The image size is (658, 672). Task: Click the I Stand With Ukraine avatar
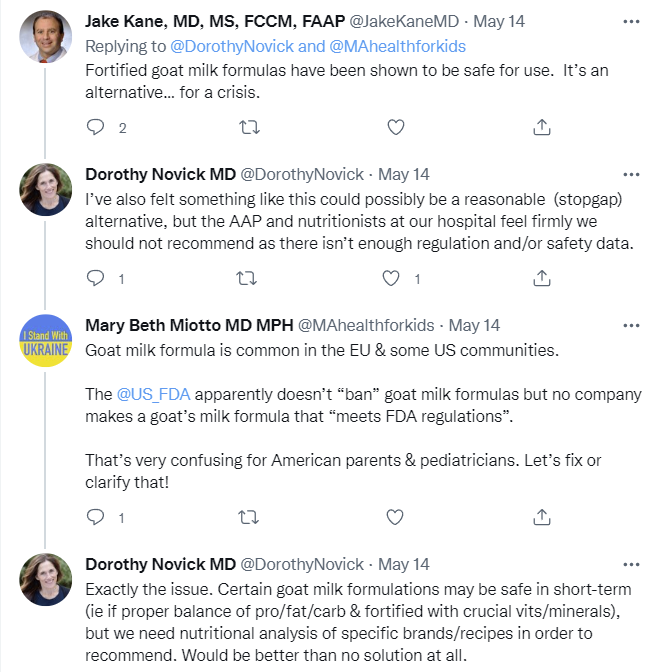click(x=46, y=341)
